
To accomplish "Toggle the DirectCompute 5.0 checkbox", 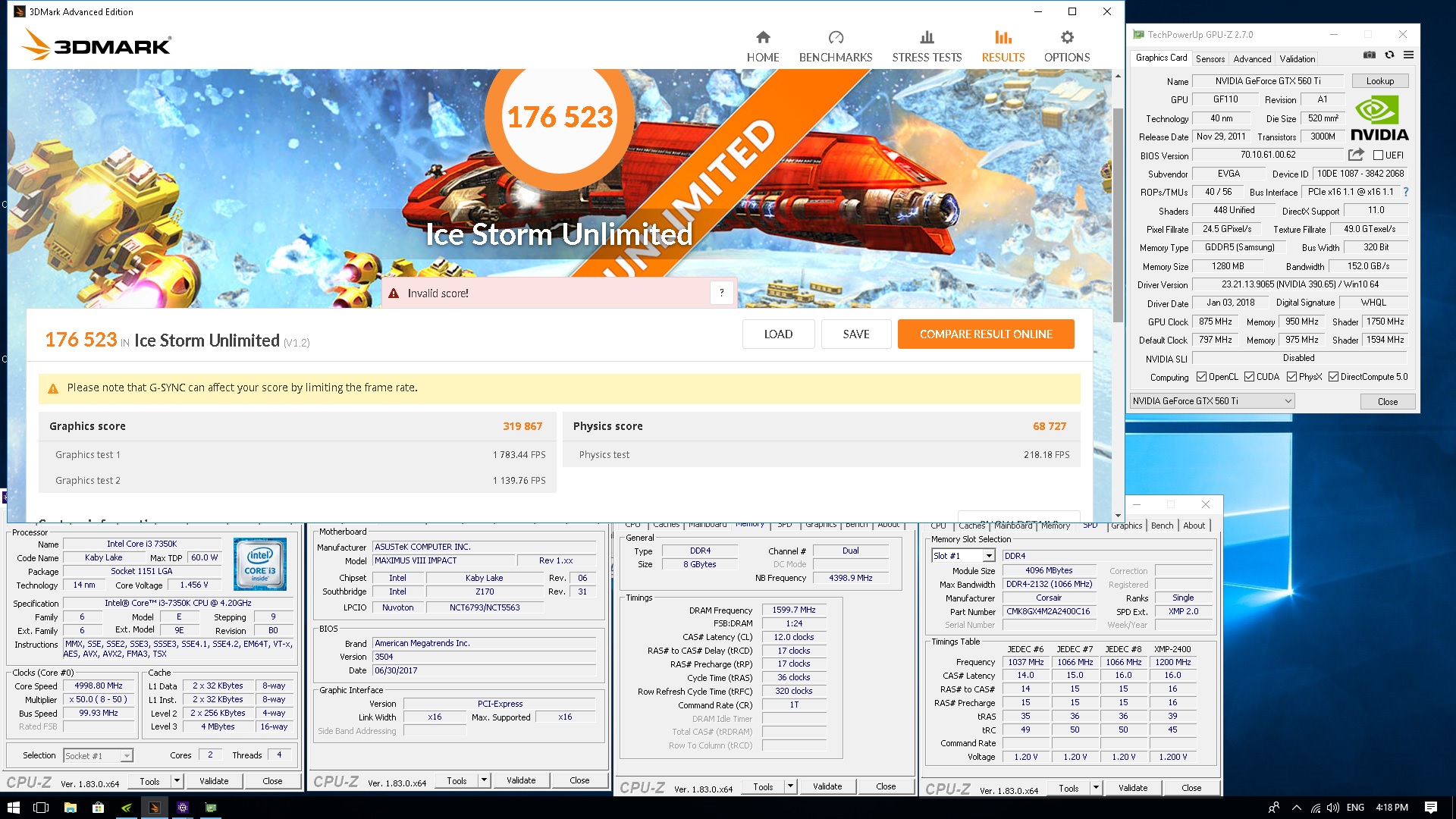I will (x=1333, y=377).
